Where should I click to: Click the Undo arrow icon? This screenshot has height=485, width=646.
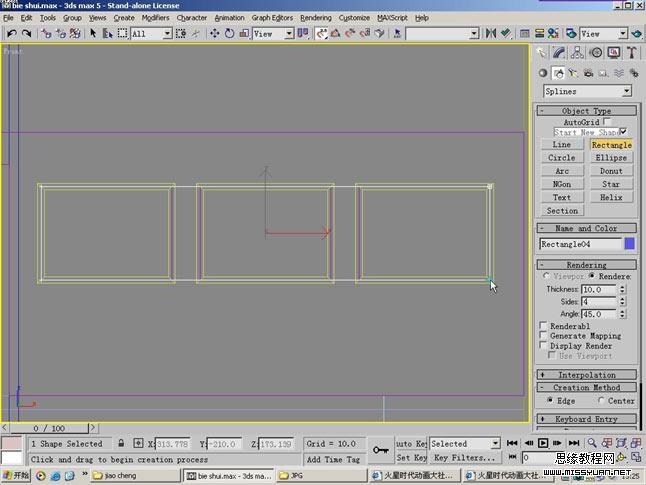click(x=12, y=33)
